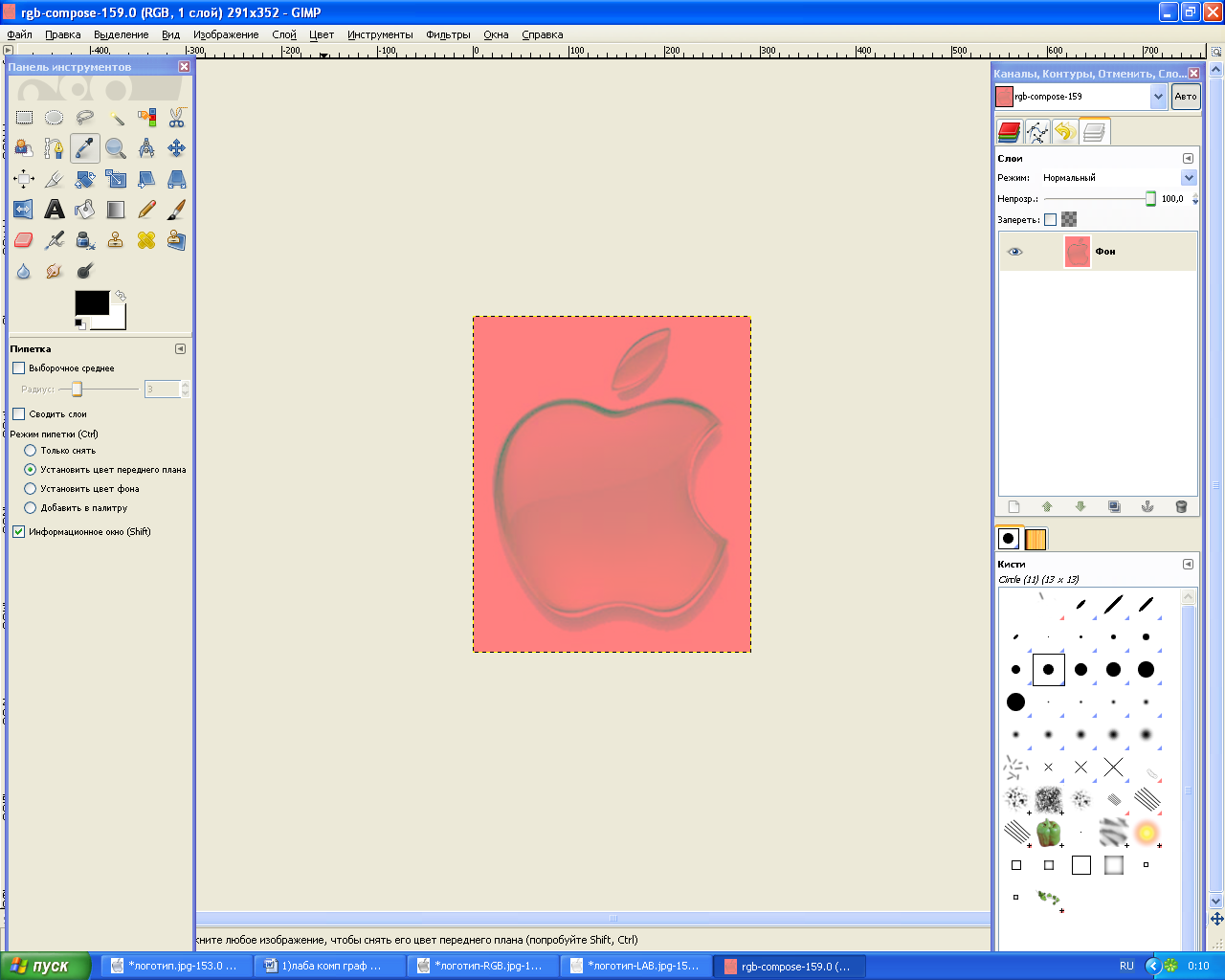Select the Pencil tool

pyautogui.click(x=146, y=210)
